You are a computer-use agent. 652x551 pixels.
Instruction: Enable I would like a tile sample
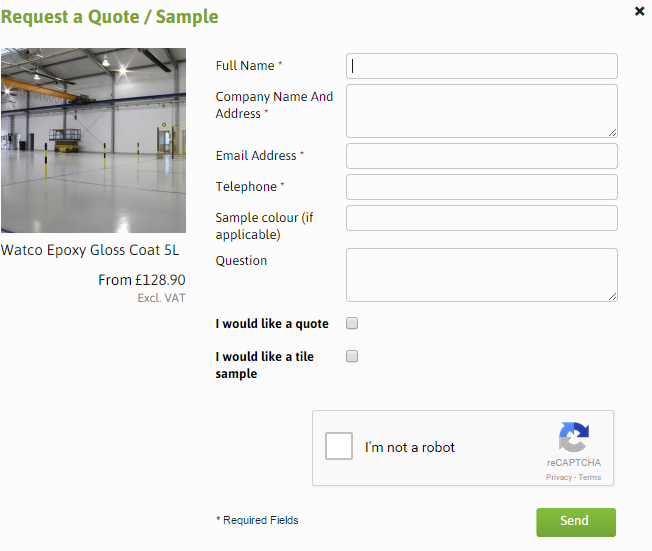352,356
